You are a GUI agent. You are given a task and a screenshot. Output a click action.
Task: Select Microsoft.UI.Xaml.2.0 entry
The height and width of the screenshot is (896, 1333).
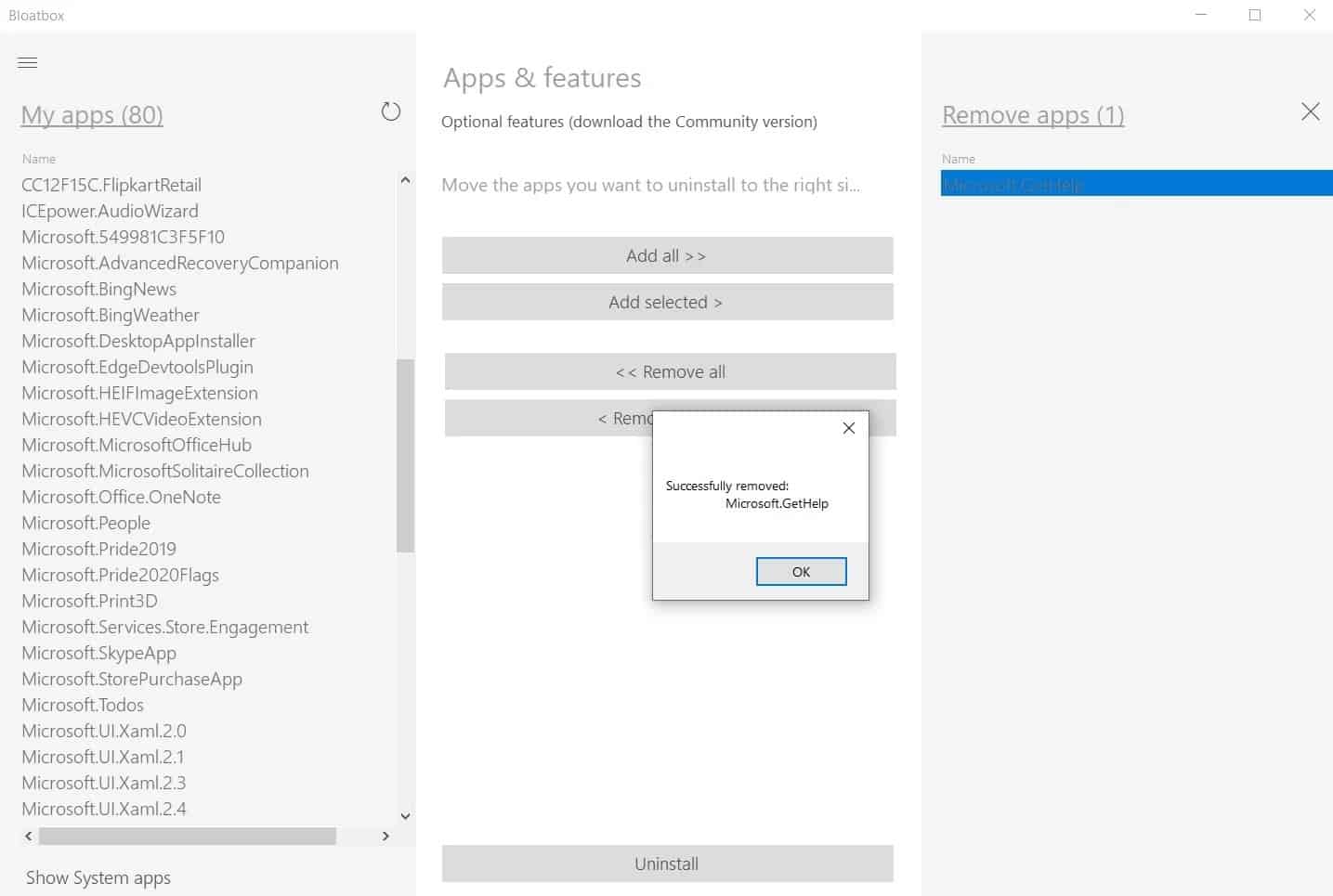coord(104,731)
